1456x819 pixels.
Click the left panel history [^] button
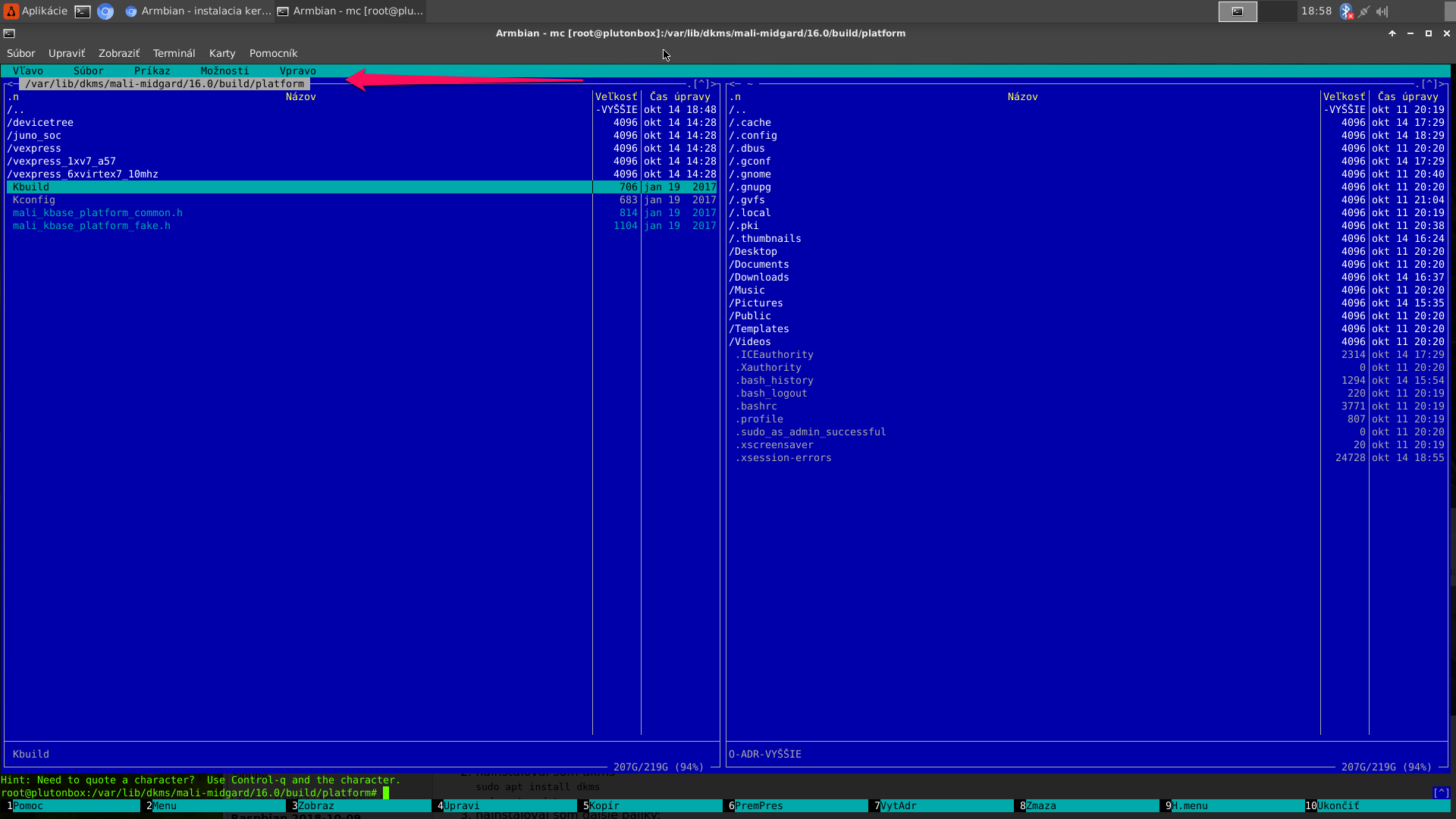tap(701, 83)
